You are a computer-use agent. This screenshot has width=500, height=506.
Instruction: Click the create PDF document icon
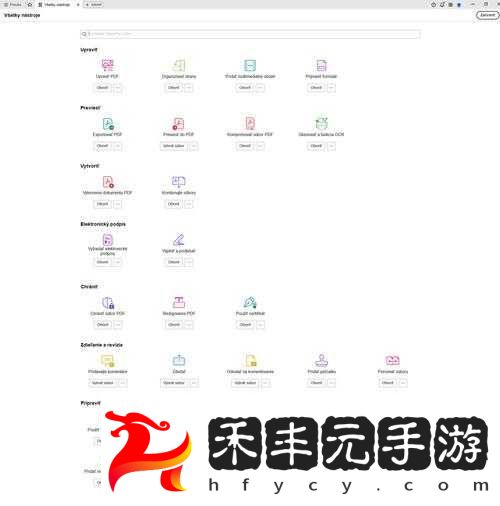(108, 182)
